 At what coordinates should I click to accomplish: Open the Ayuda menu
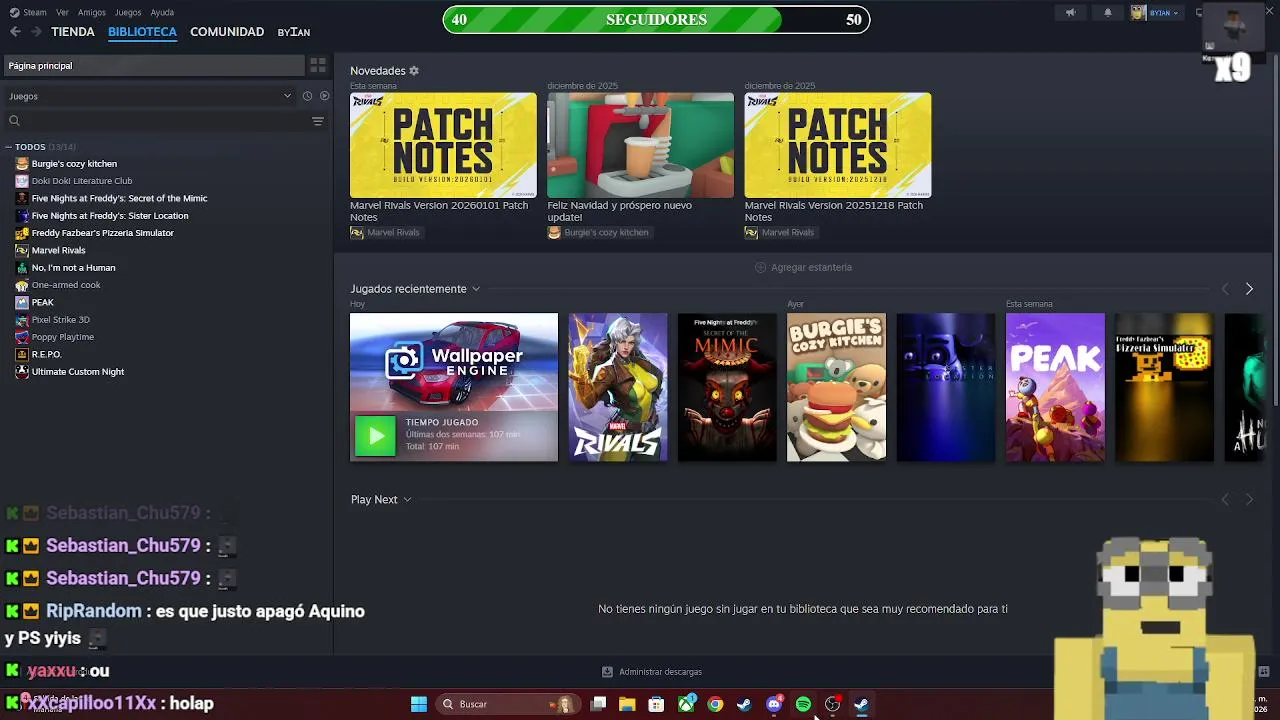[162, 13]
